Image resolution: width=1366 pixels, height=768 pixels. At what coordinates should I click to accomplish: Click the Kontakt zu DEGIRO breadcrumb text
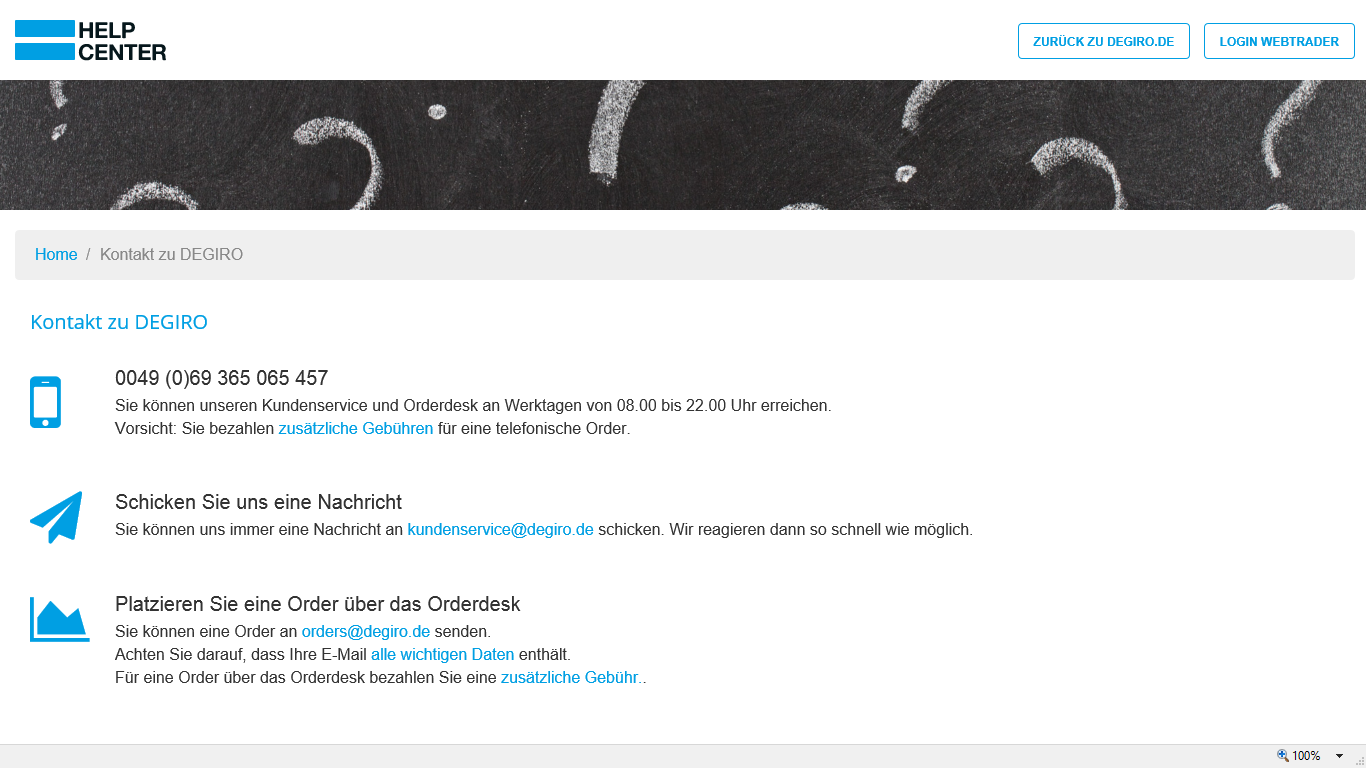(x=171, y=255)
